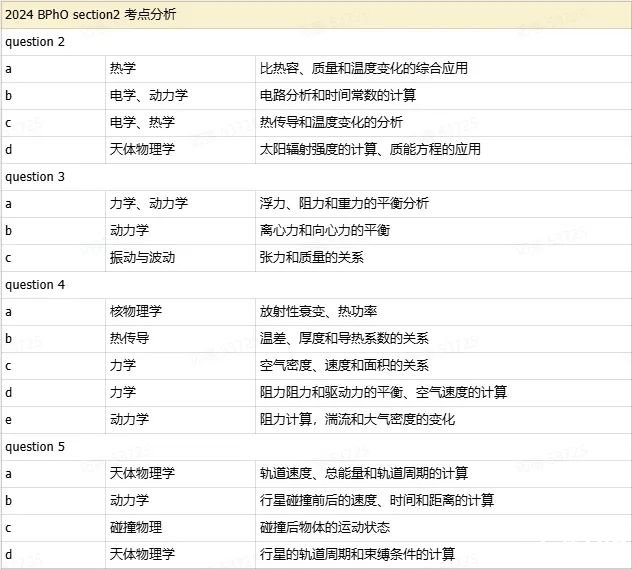This screenshot has width=632, height=569.
Task: Select the cell "行星碰撞前后的速度、时间和距离的计算"
Action: 443,501
